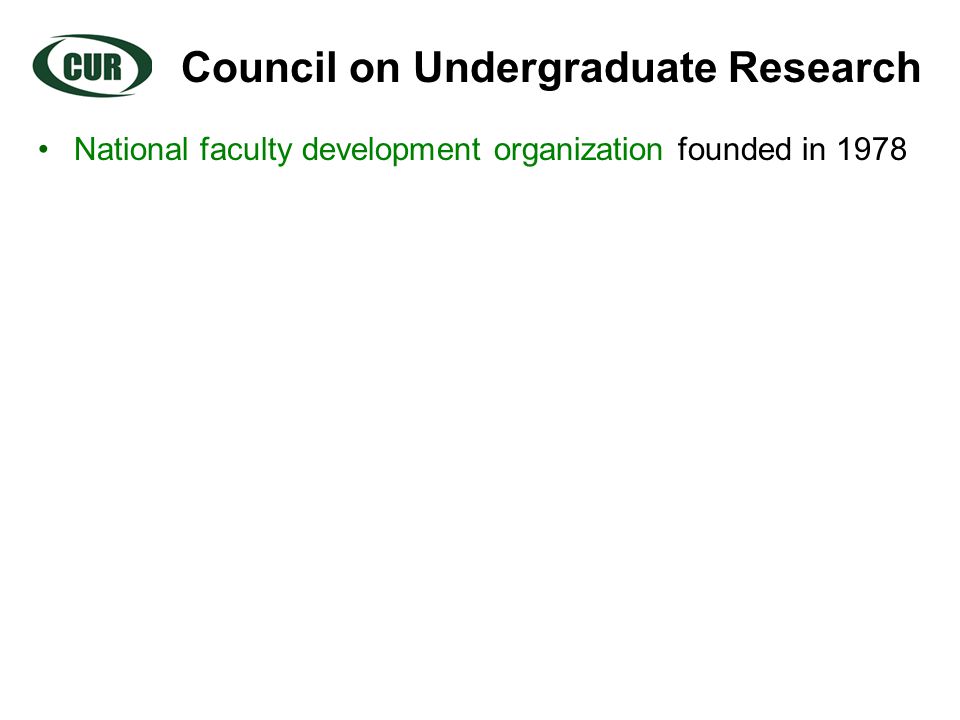Click the green CUR oval logo
Image resolution: width=960 pixels, height=720 pixels.
[x=92, y=66]
